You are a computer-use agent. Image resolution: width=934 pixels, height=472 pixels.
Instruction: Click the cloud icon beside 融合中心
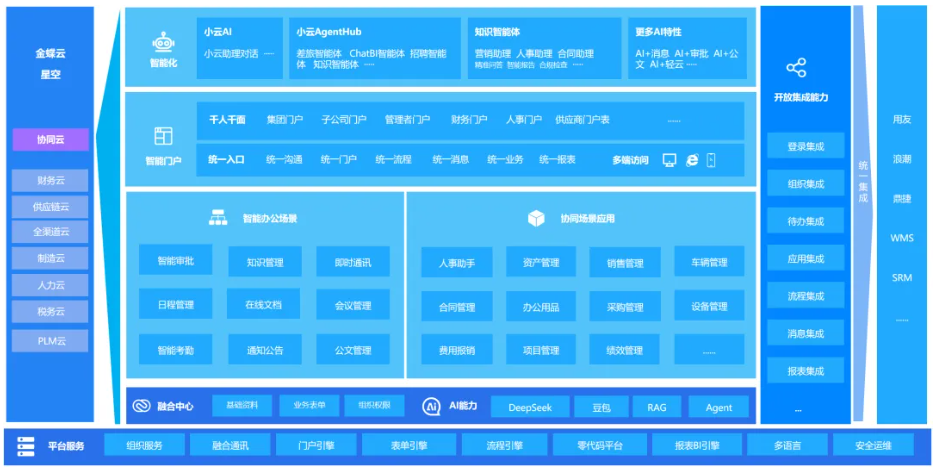point(142,406)
